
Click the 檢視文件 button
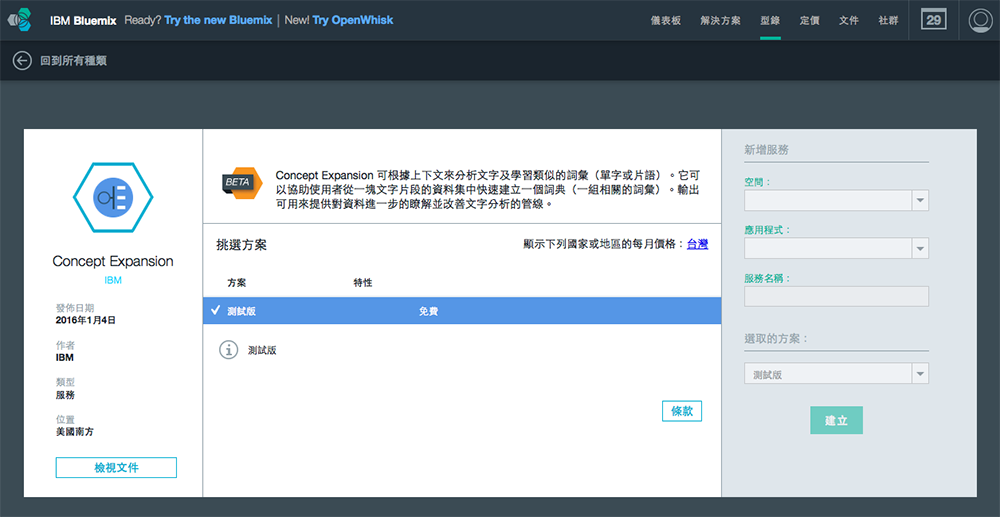tap(116, 468)
